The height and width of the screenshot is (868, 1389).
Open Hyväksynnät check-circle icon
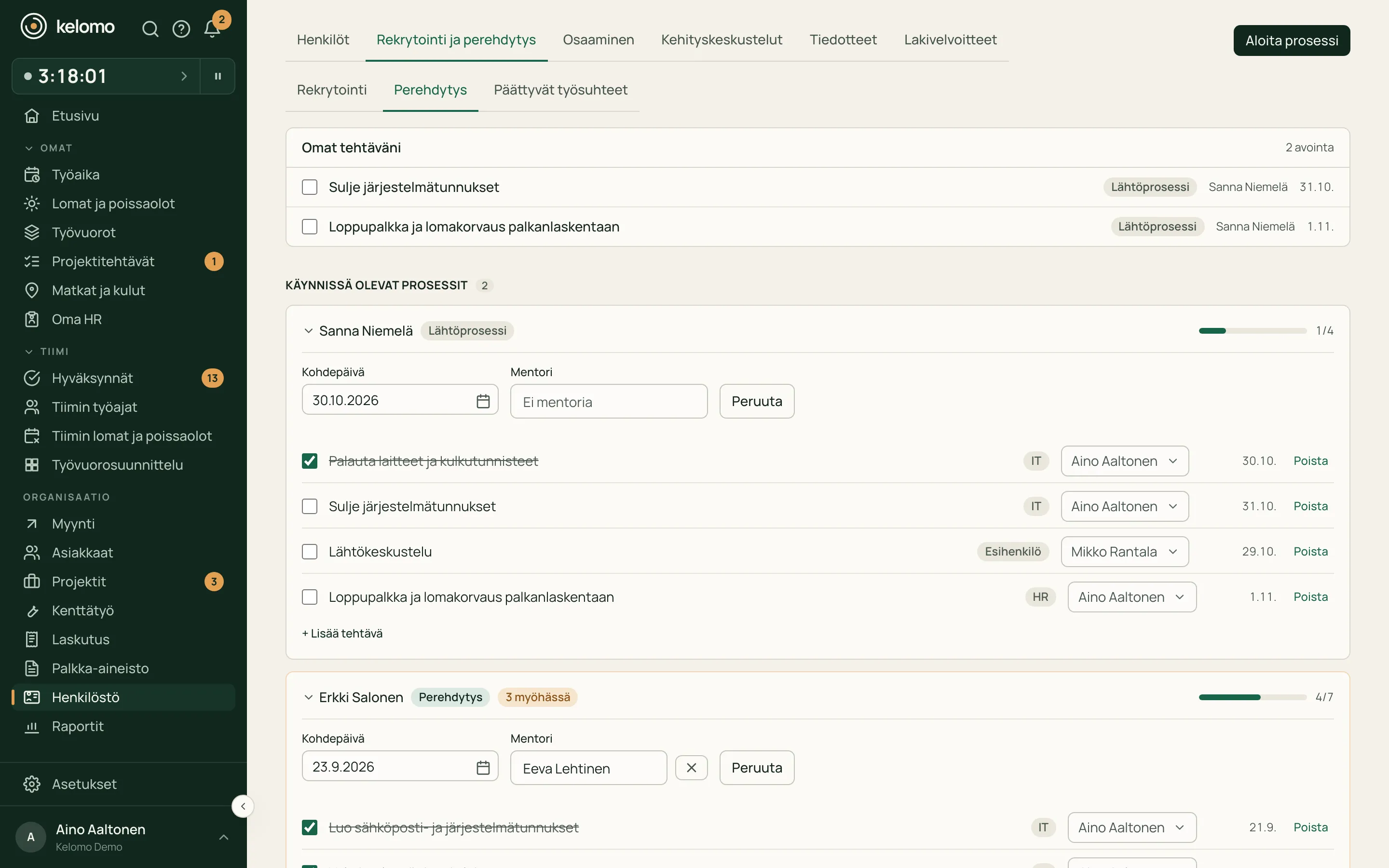32,378
